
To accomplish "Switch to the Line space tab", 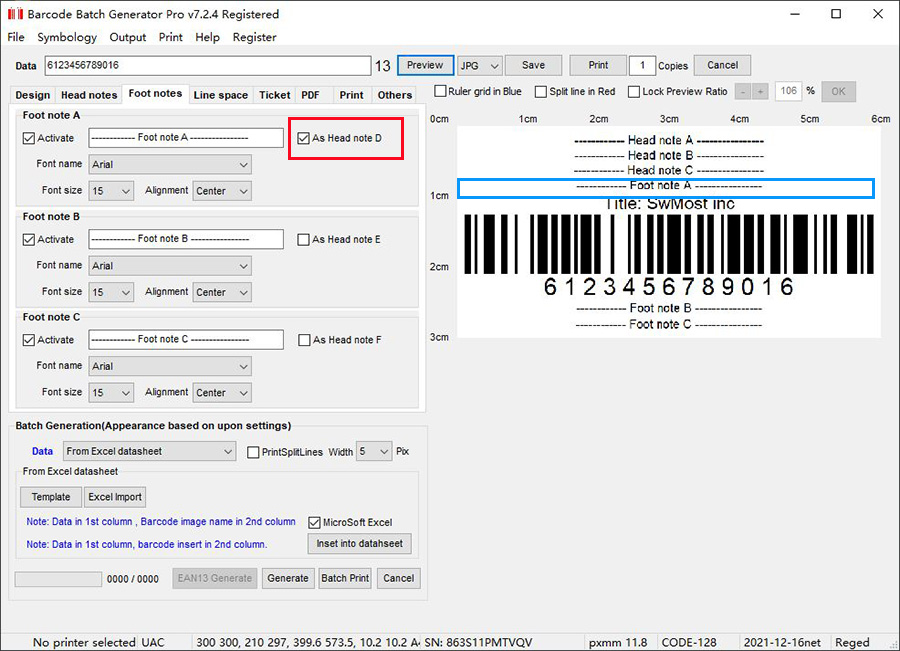I will pyautogui.click(x=220, y=95).
